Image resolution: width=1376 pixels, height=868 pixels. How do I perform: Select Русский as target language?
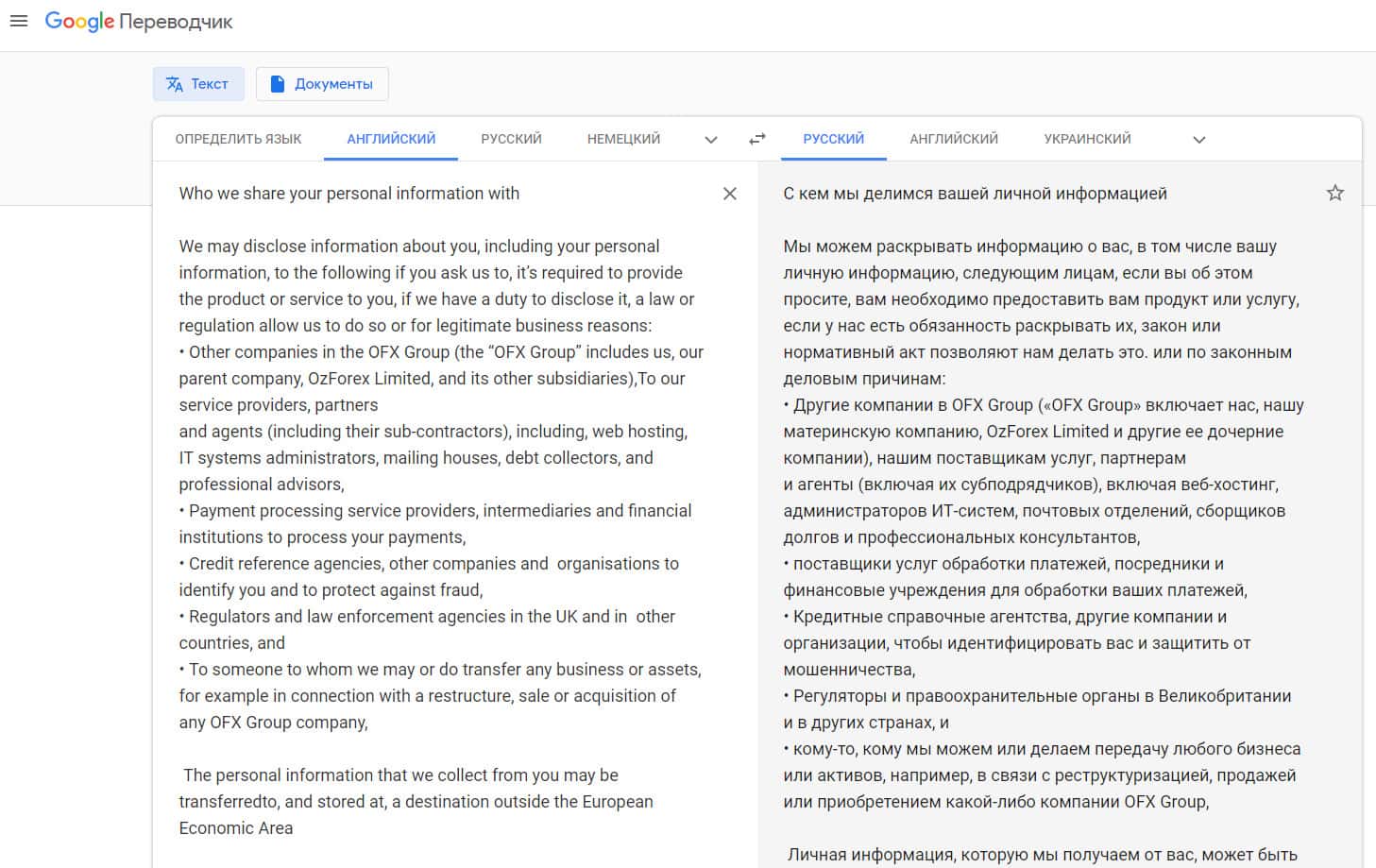click(x=834, y=139)
